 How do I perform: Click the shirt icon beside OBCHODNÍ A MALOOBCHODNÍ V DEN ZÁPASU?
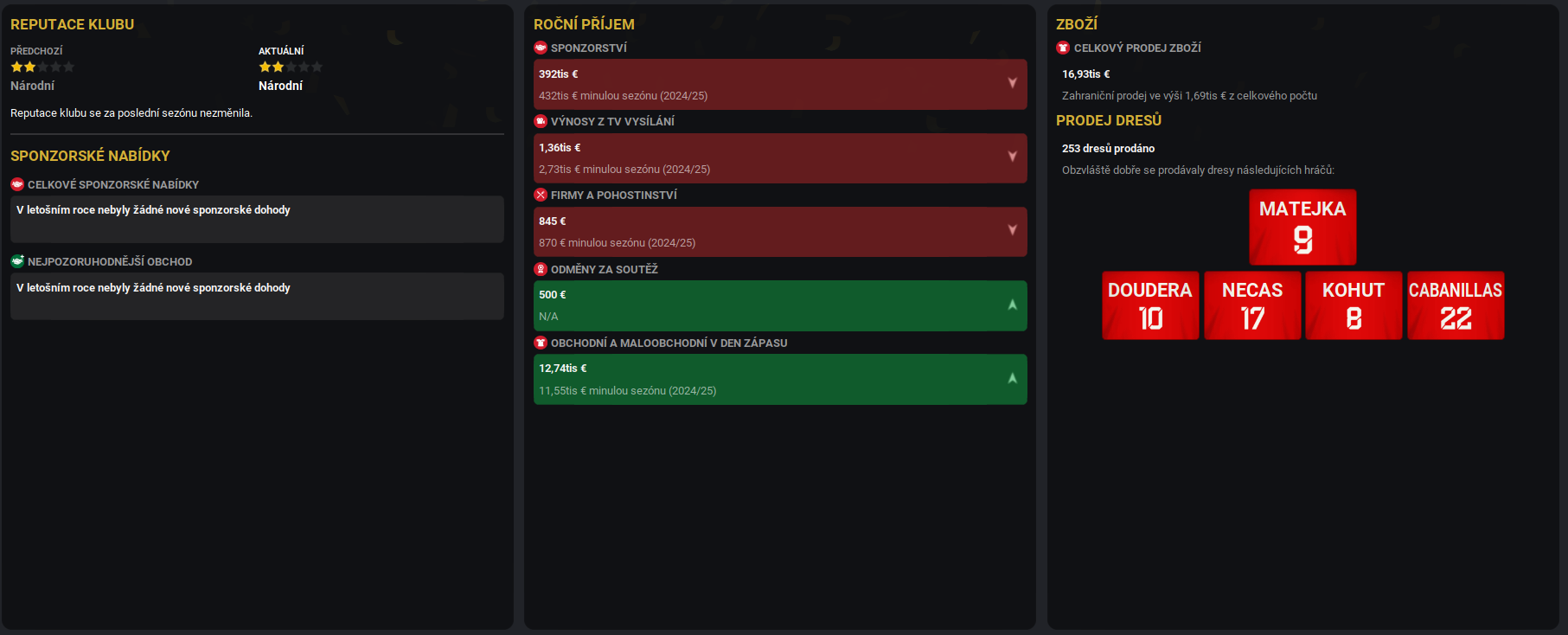pos(541,343)
